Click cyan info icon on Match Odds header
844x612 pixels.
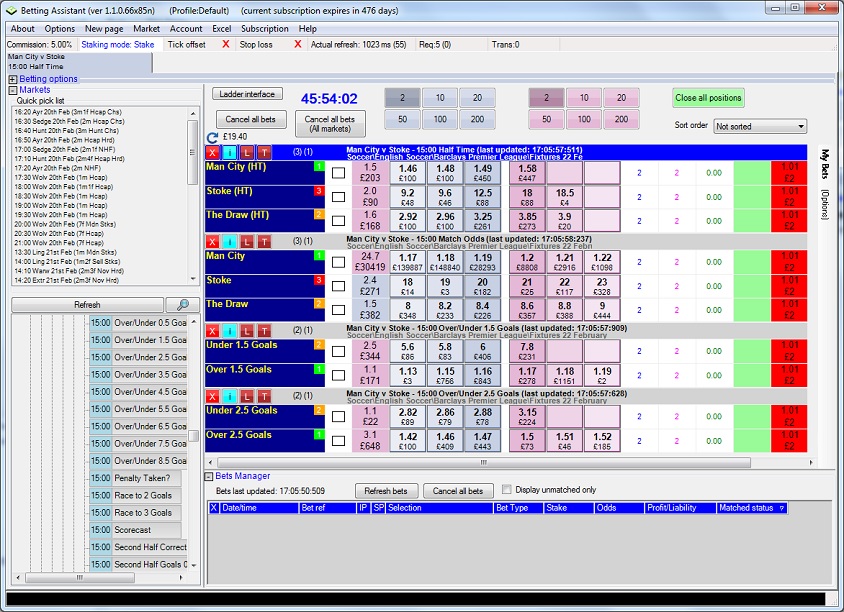click(x=229, y=242)
